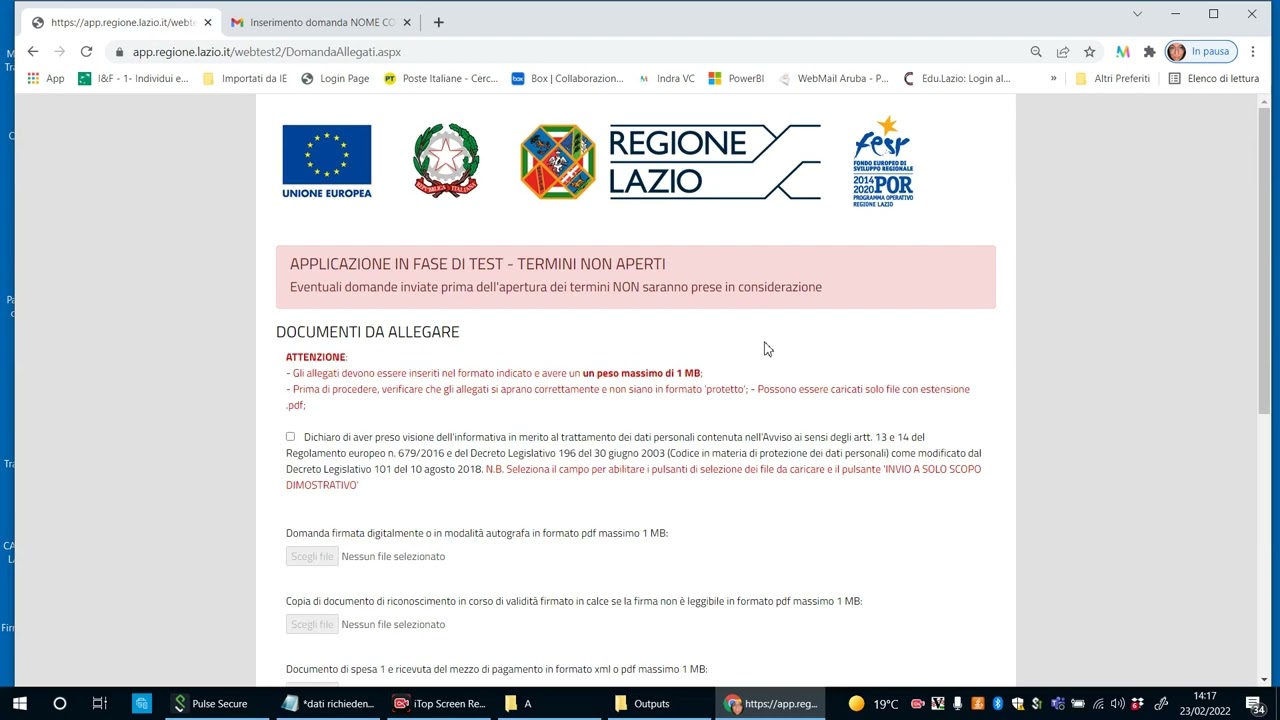This screenshot has width=1280, height=720.
Task: Click the microphone tray icon
Action: pyautogui.click(x=957, y=704)
